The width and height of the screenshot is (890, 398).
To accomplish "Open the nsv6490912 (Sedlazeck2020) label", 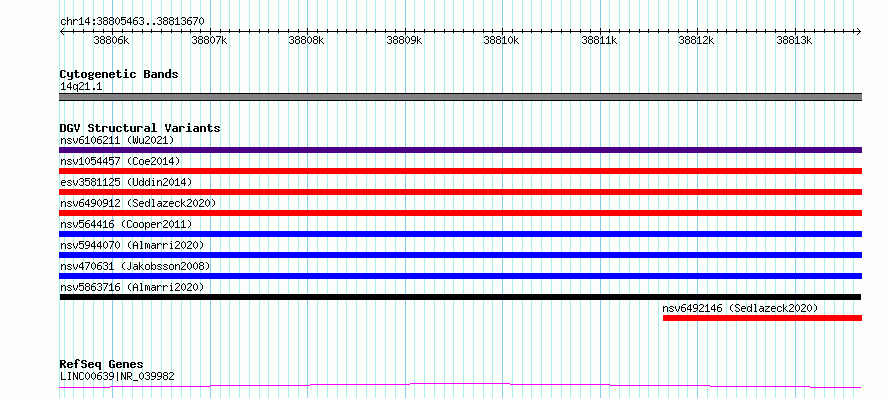I will coord(138,203).
